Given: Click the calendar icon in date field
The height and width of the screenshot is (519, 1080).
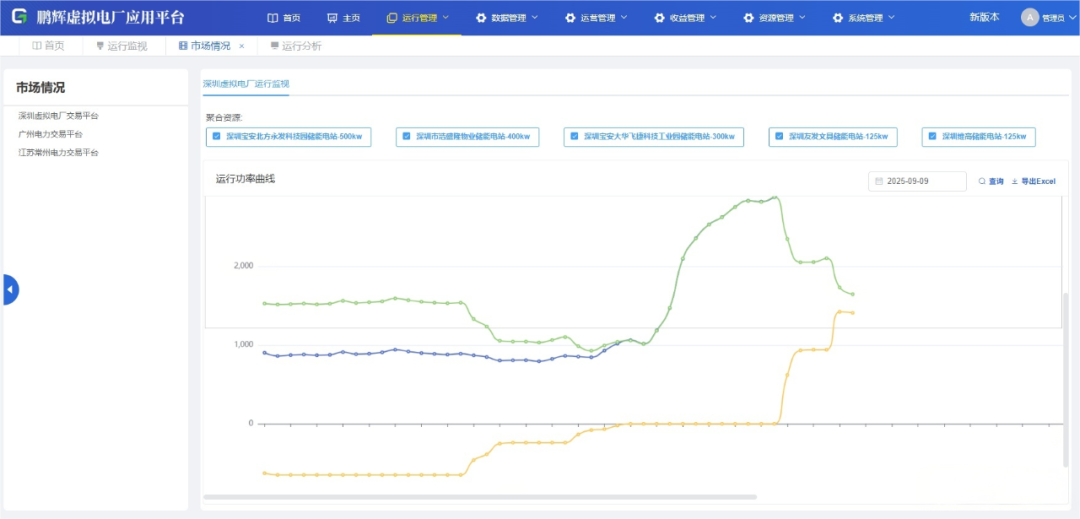Looking at the screenshot, I should [878, 181].
